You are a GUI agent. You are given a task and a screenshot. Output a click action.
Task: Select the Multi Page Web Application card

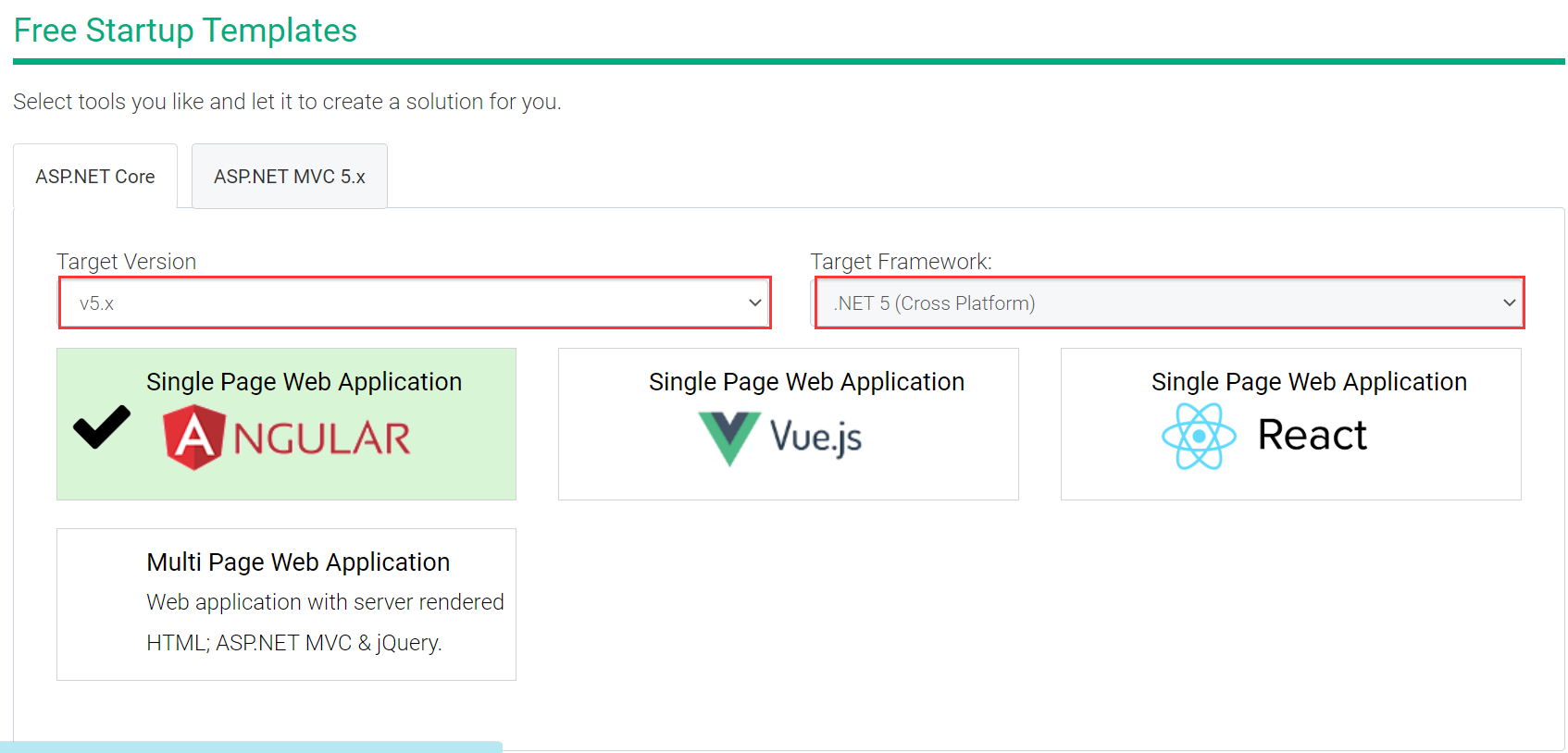286,604
